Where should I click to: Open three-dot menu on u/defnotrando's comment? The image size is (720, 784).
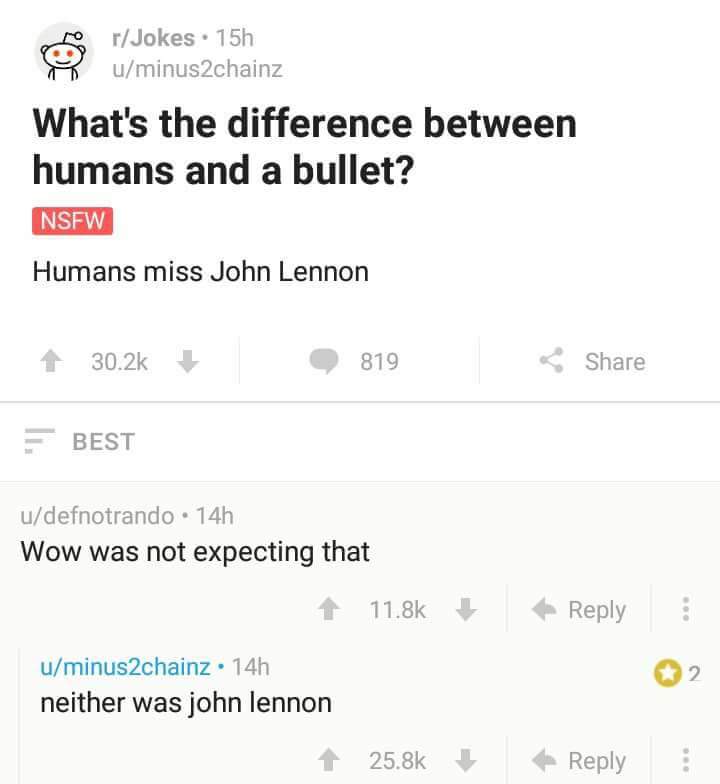(x=686, y=609)
